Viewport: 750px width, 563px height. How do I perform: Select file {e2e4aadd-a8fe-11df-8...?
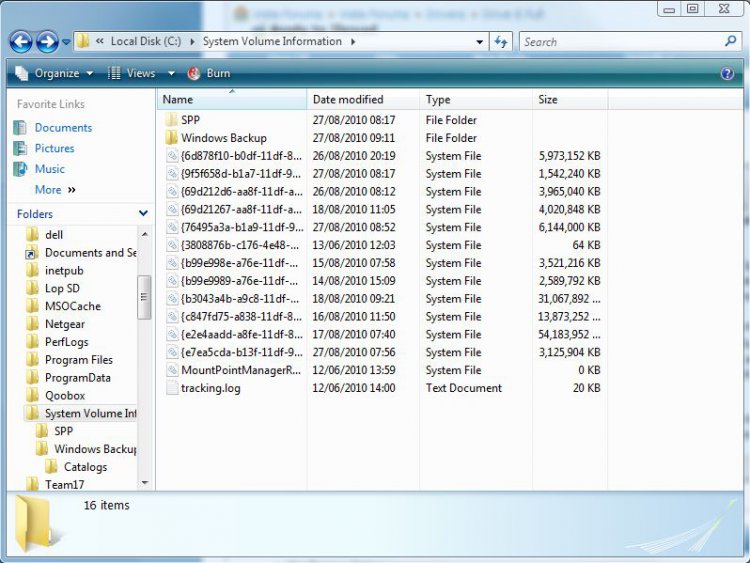pyautogui.click(x=241, y=334)
